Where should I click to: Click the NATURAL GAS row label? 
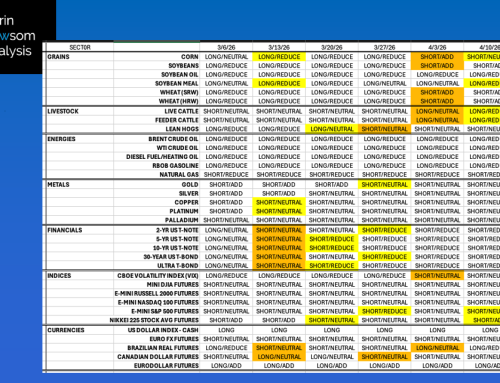(179, 175)
